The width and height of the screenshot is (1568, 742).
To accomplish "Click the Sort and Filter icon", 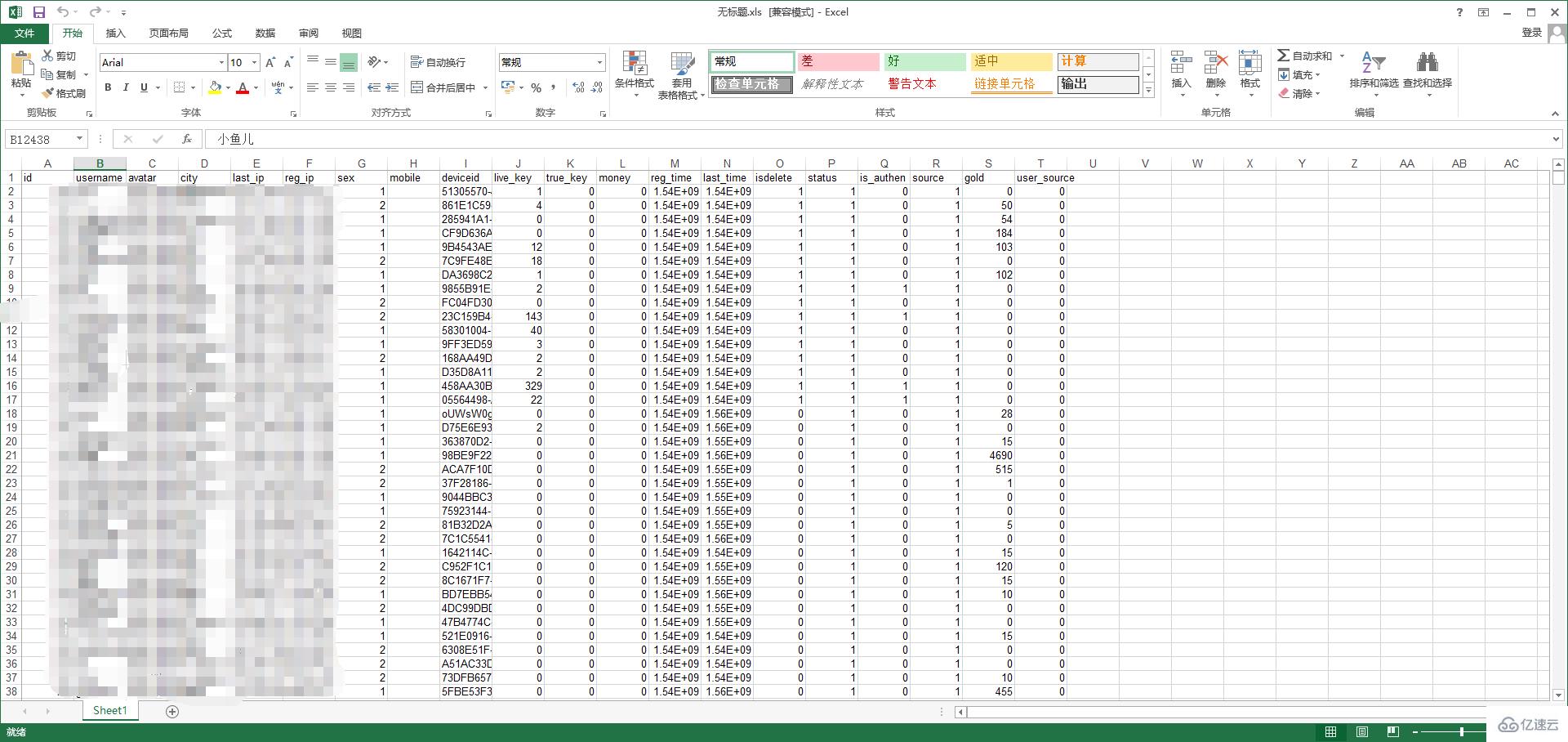I will pyautogui.click(x=1373, y=63).
